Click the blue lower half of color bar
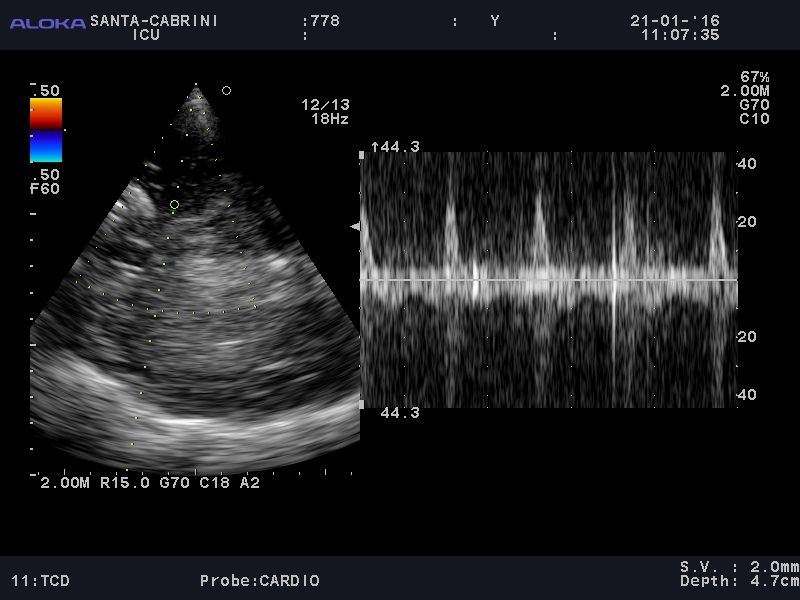Viewport: 800px width, 600px height. [x=46, y=146]
